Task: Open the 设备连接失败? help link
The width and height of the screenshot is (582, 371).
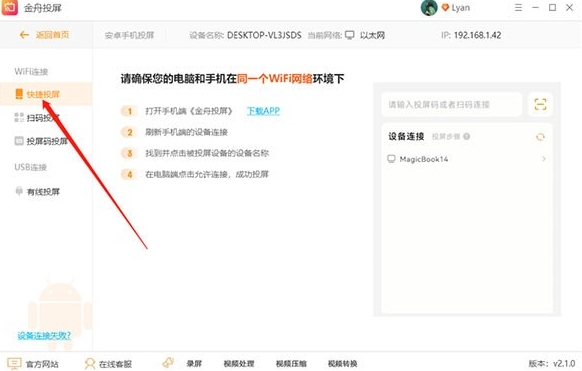Action: coord(44,335)
